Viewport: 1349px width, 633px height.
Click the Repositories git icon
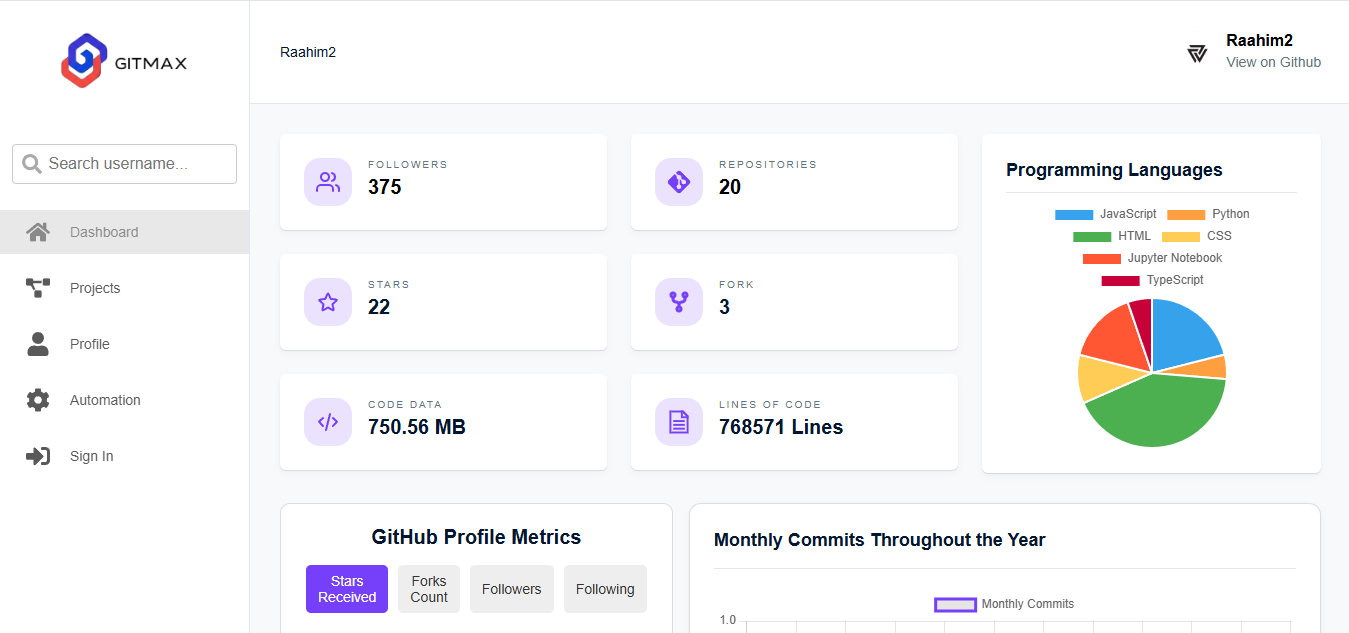coord(679,182)
